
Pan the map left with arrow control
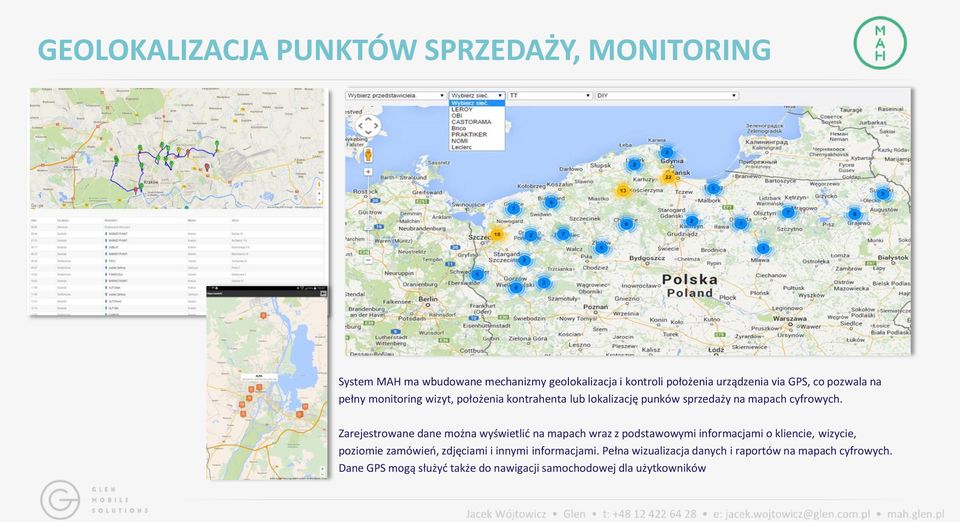pos(361,127)
